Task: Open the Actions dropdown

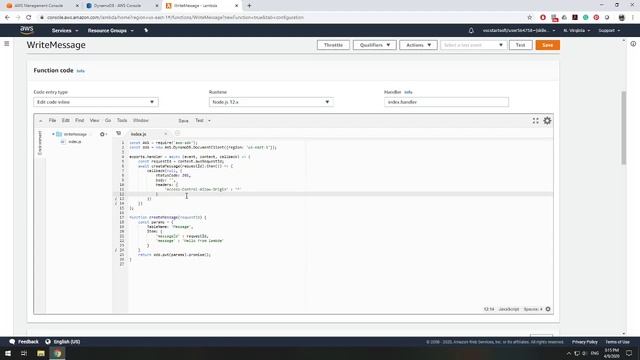Action: pyautogui.click(x=418, y=45)
